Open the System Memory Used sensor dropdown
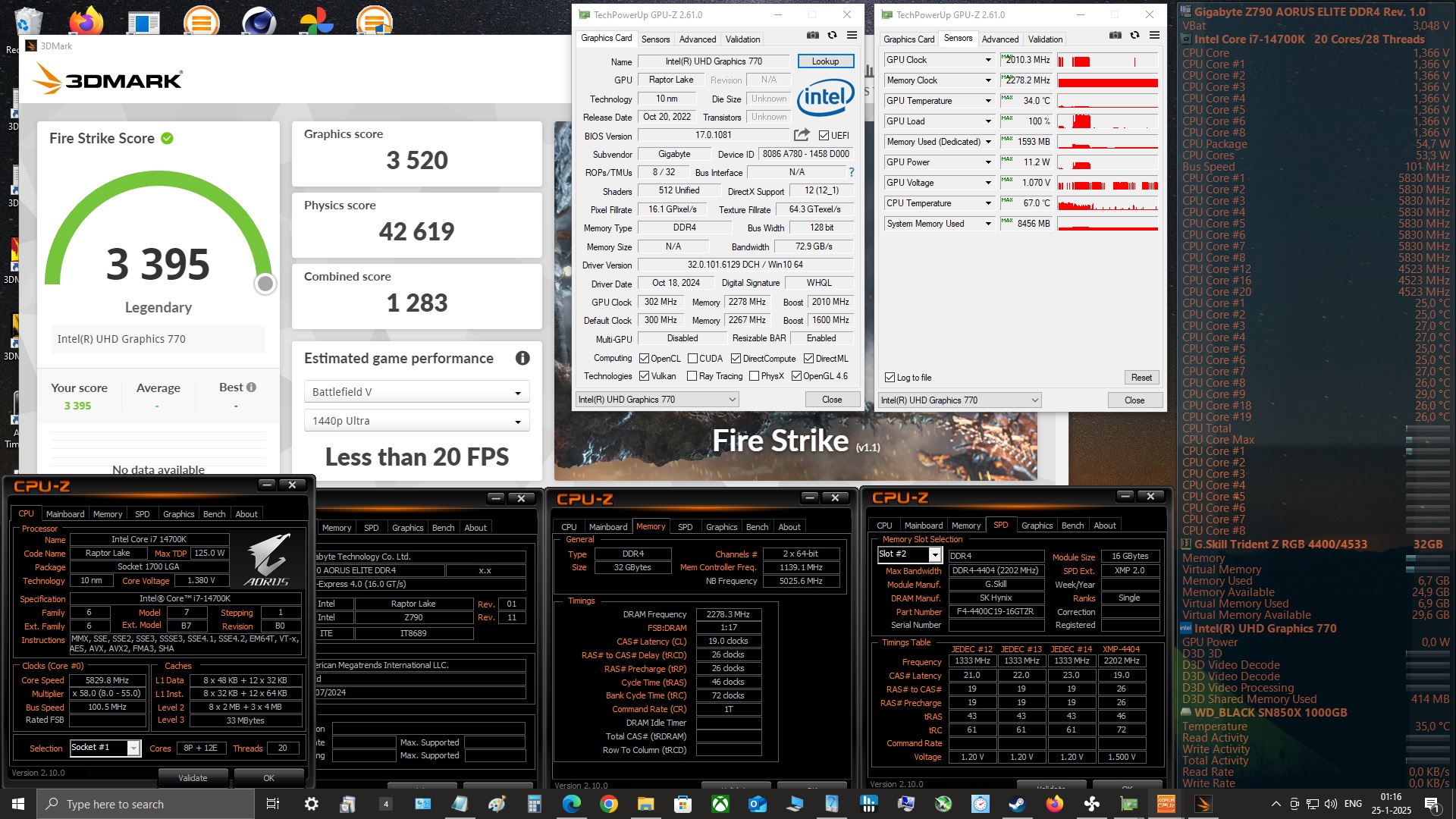 coord(988,224)
